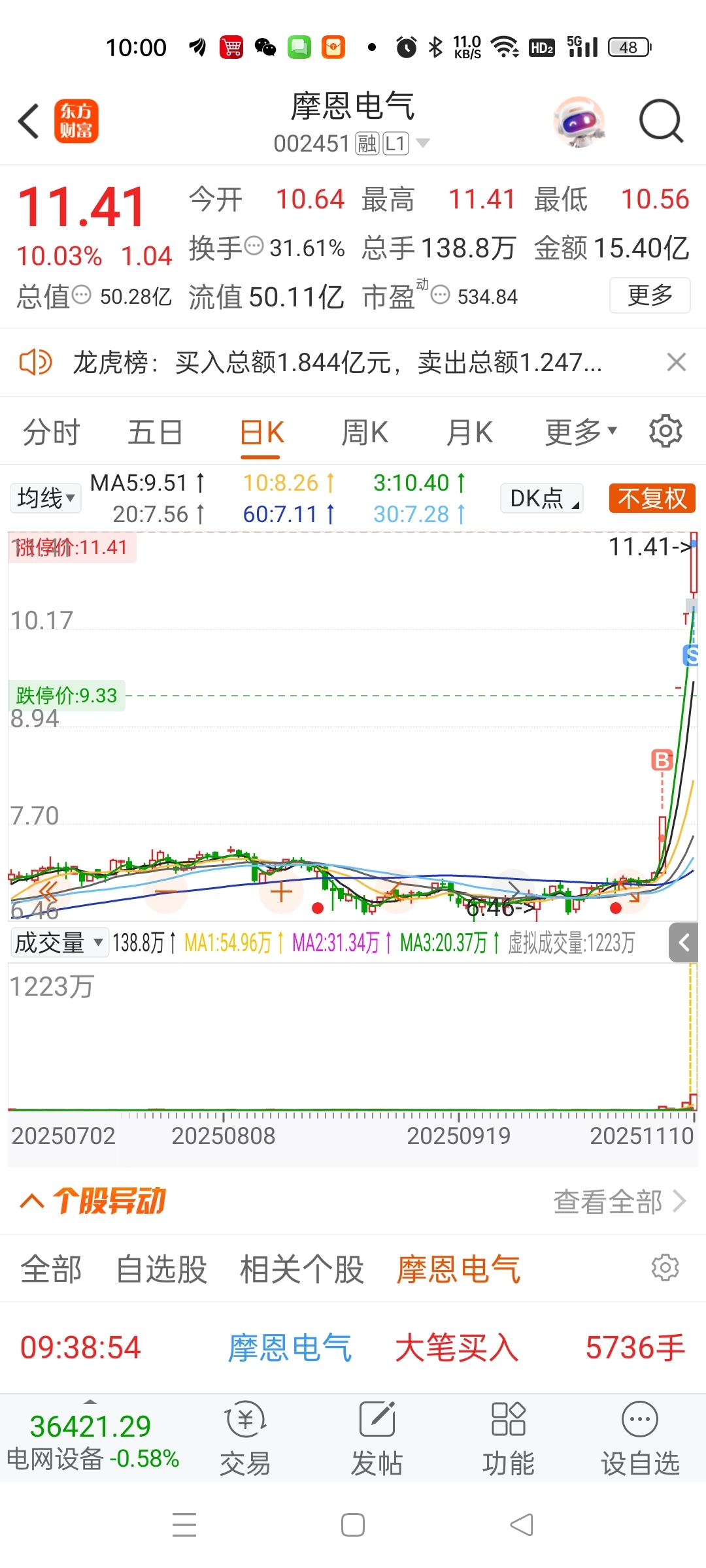The image size is (706, 1568).
Task: Tap the 市盈 info bubble icon
Action: [x=441, y=295]
